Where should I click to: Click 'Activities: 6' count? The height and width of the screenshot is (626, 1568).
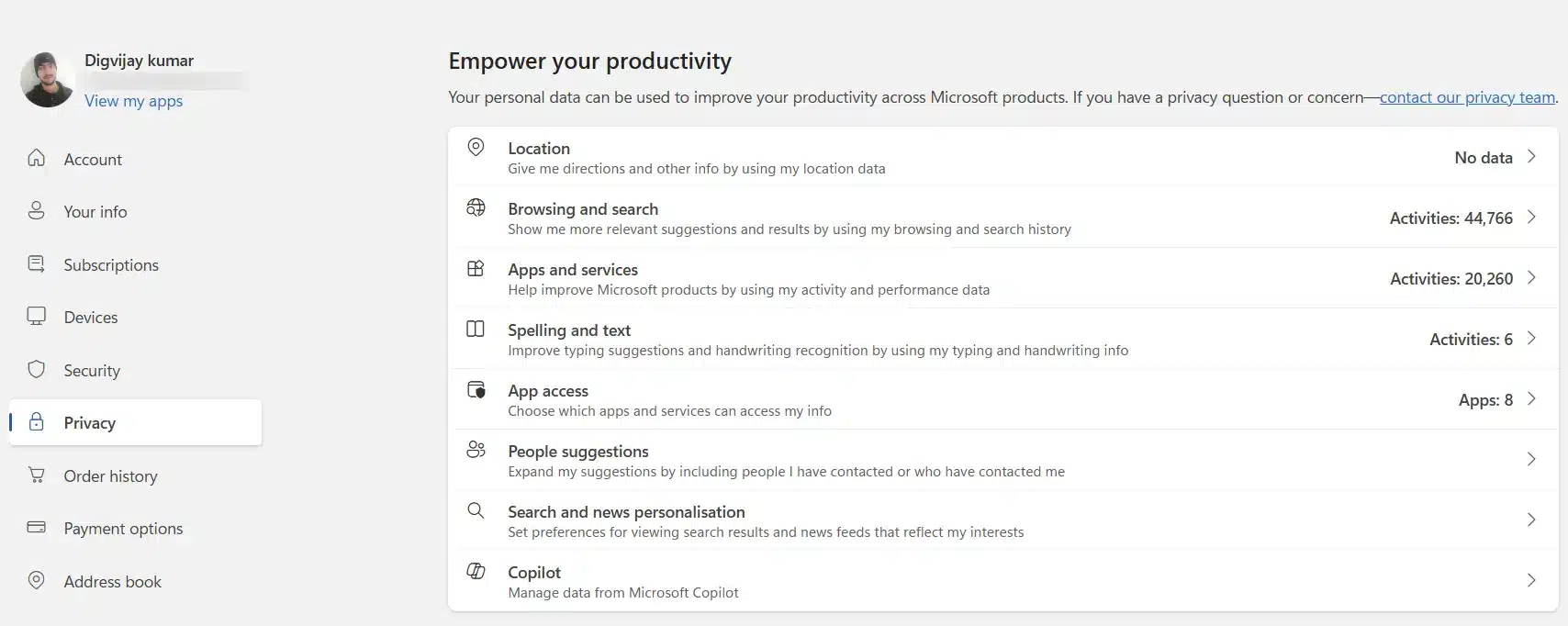pos(1471,340)
